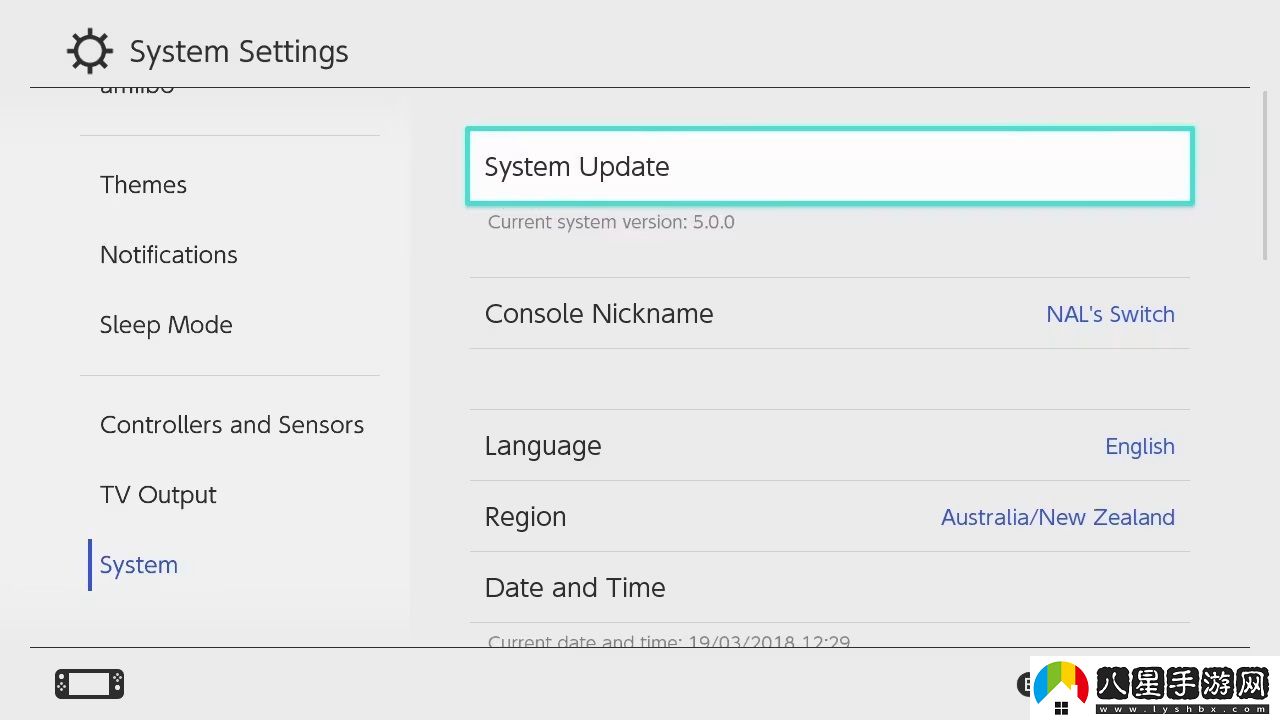Image resolution: width=1280 pixels, height=720 pixels.
Task: Click the colorful watermark logo in corner
Action: coord(1061,688)
